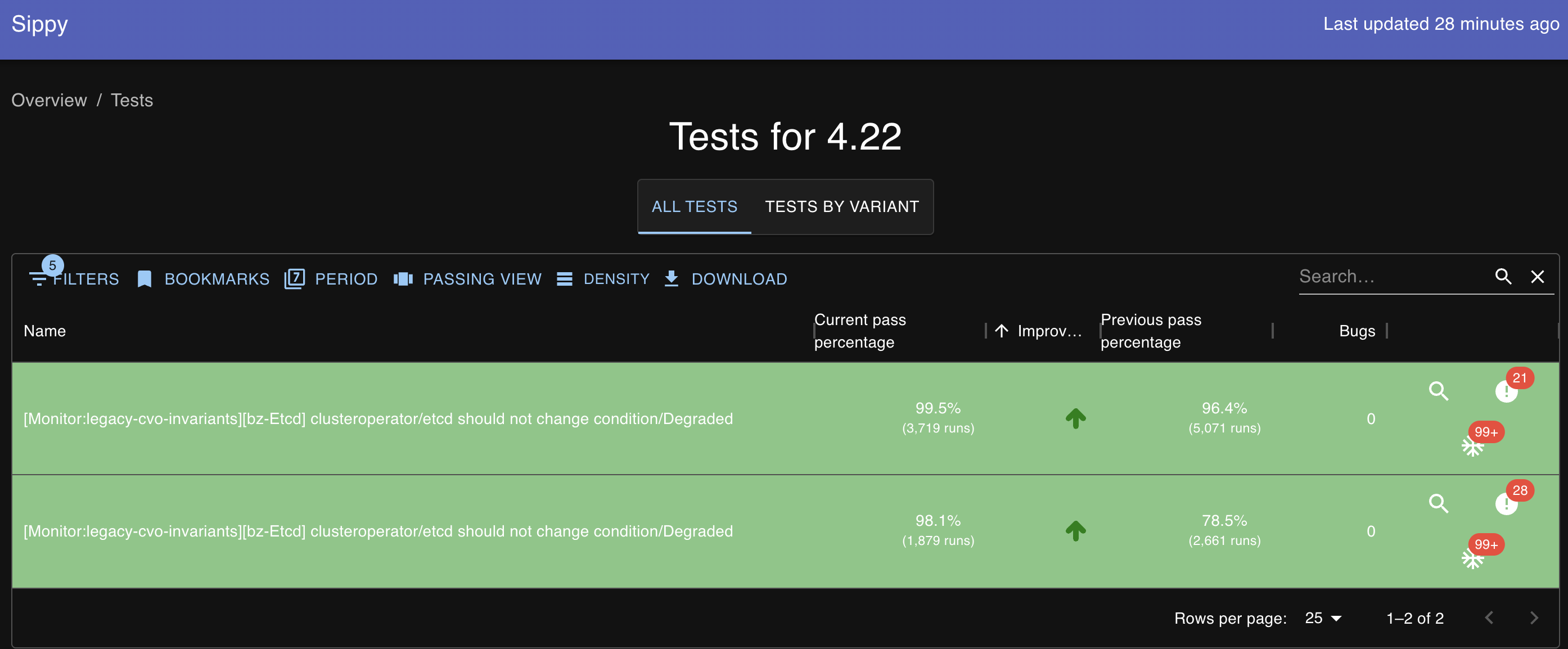This screenshot has height=649, width=1568.
Task: Switch to Tests by Variant tab
Action: tap(841, 207)
